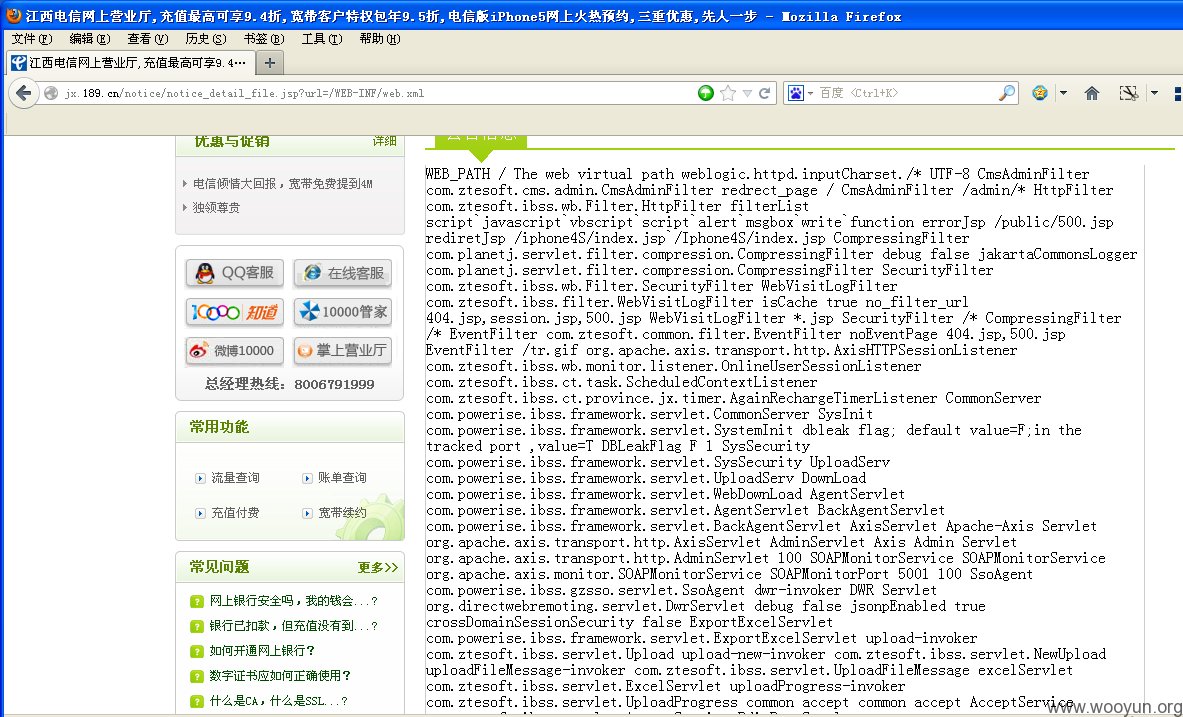Click the Firefox logo in title bar
Screen dimensions: 1183x717
13,15
